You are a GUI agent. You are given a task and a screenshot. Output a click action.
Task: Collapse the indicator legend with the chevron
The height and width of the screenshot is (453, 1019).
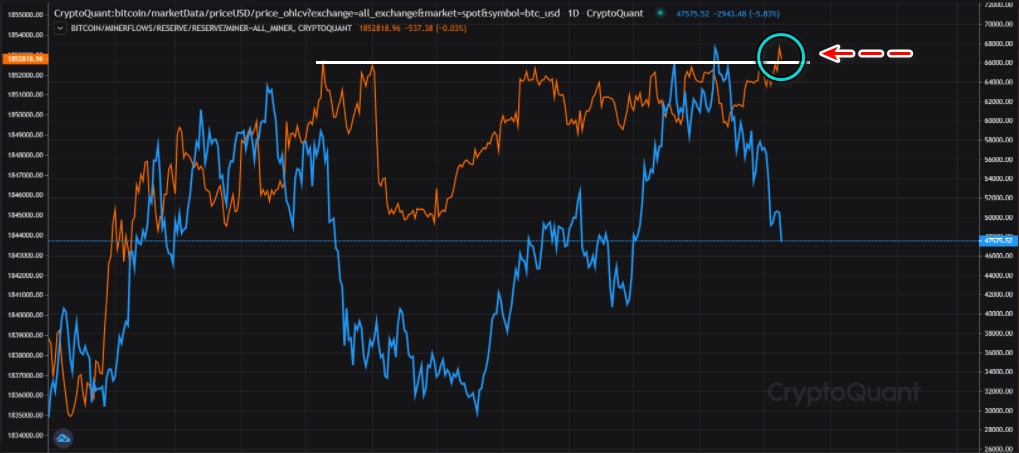pyautogui.click(x=61, y=28)
